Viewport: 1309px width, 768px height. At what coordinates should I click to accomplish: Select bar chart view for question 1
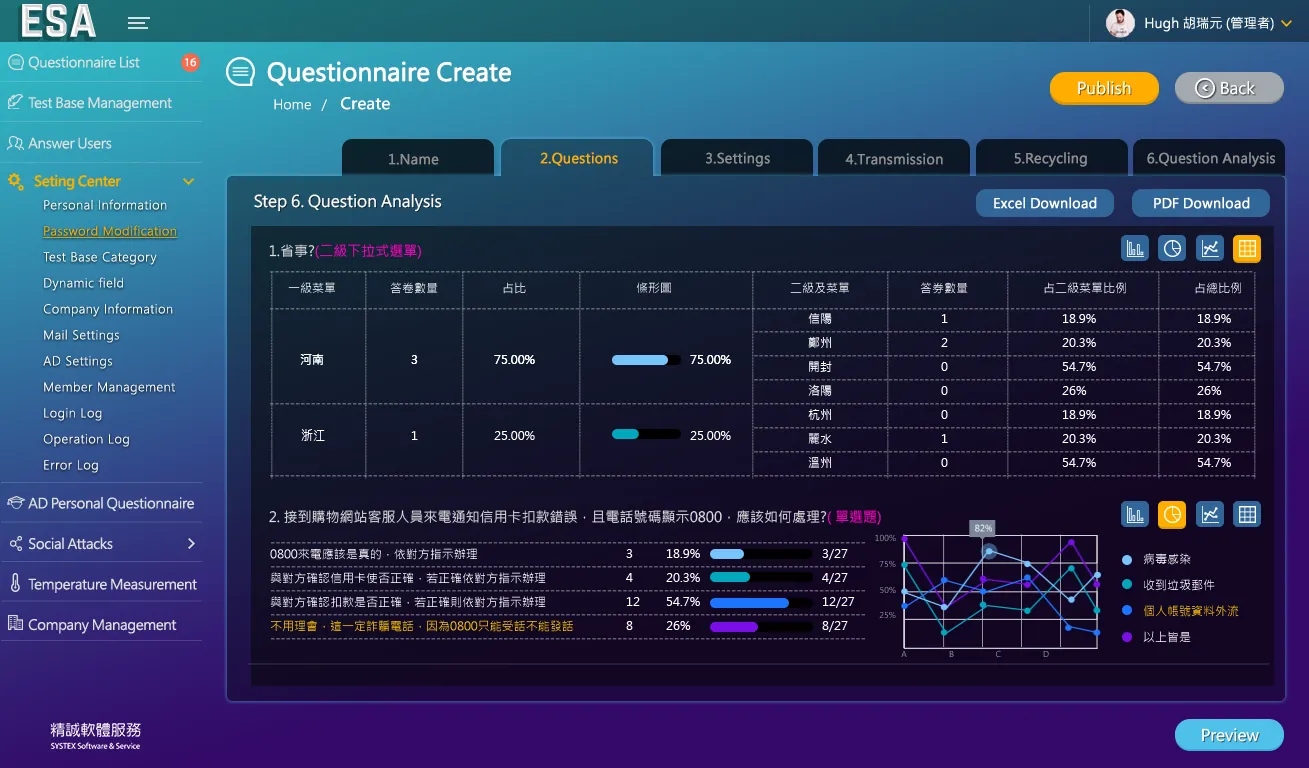pos(1135,249)
